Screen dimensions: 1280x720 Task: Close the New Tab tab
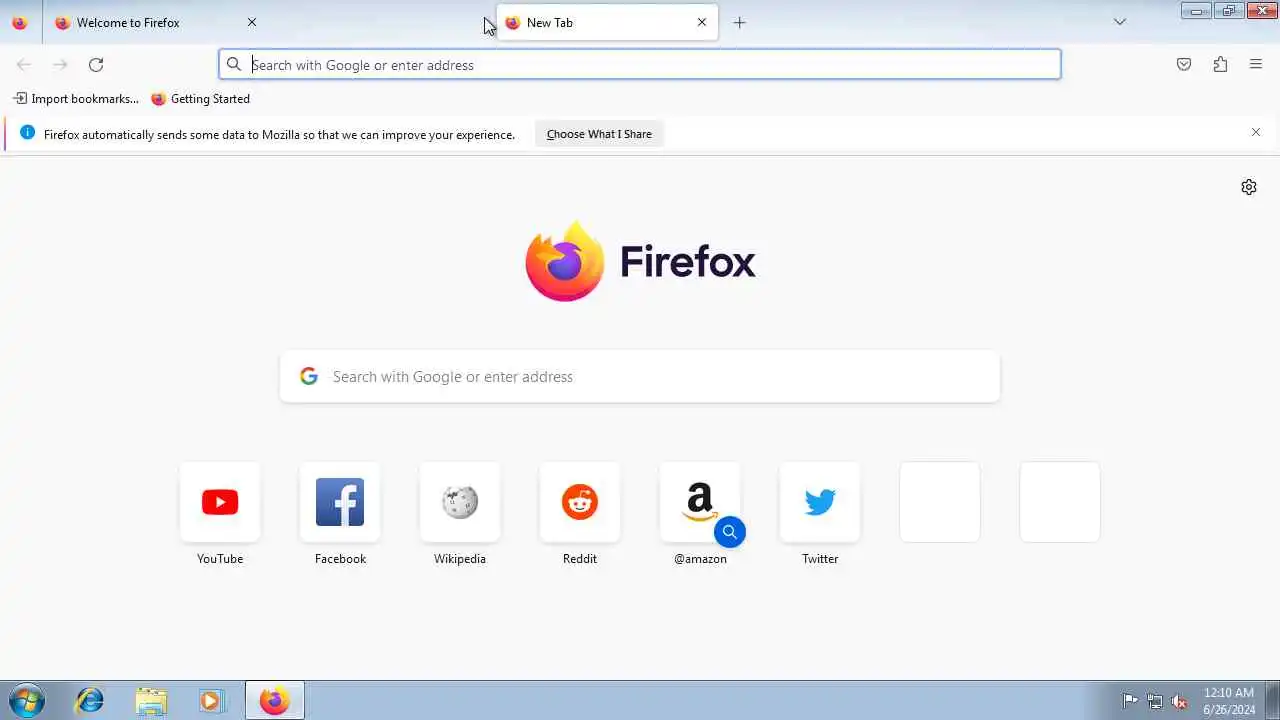point(702,22)
